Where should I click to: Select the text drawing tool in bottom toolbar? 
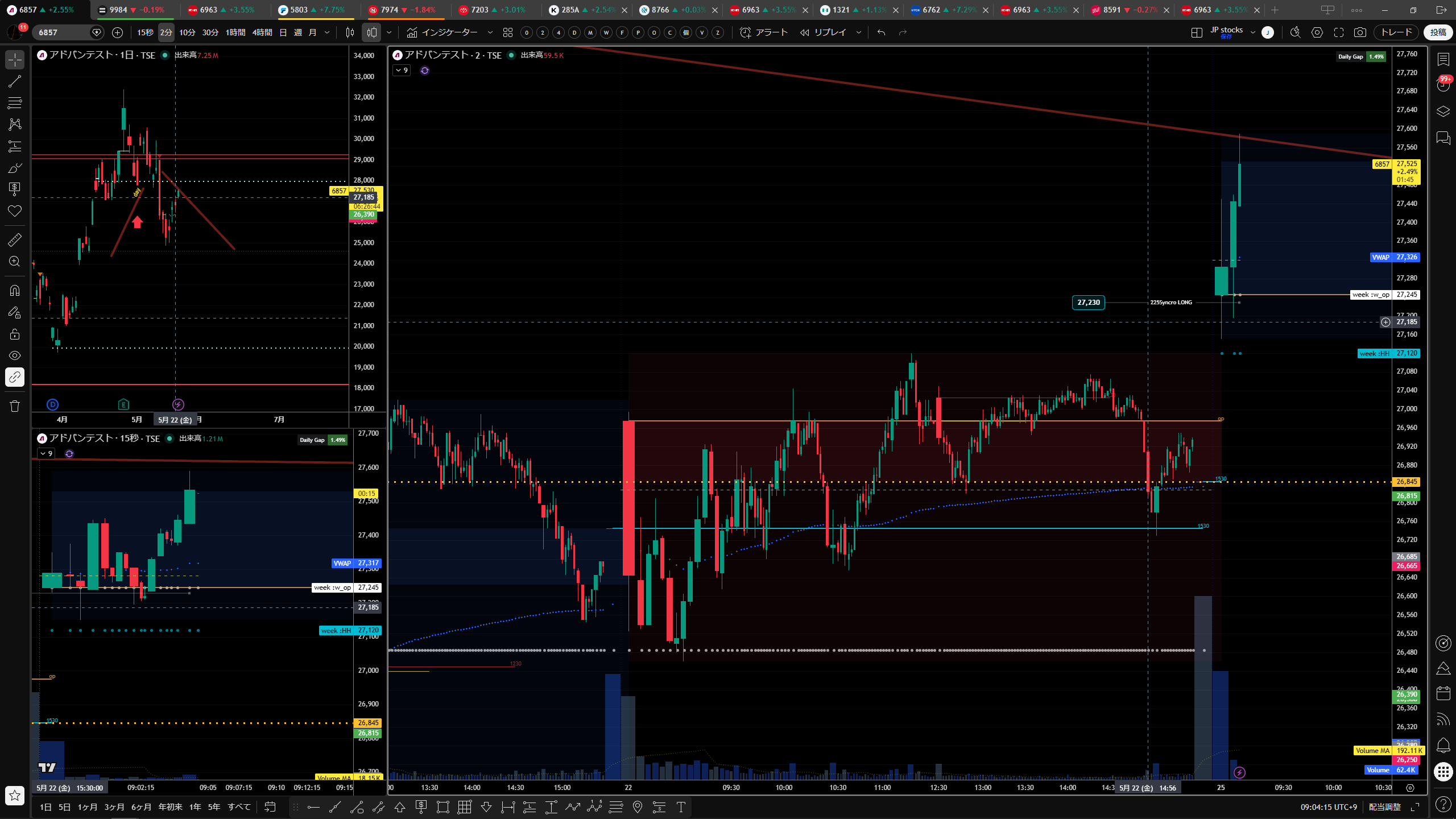coord(681,806)
